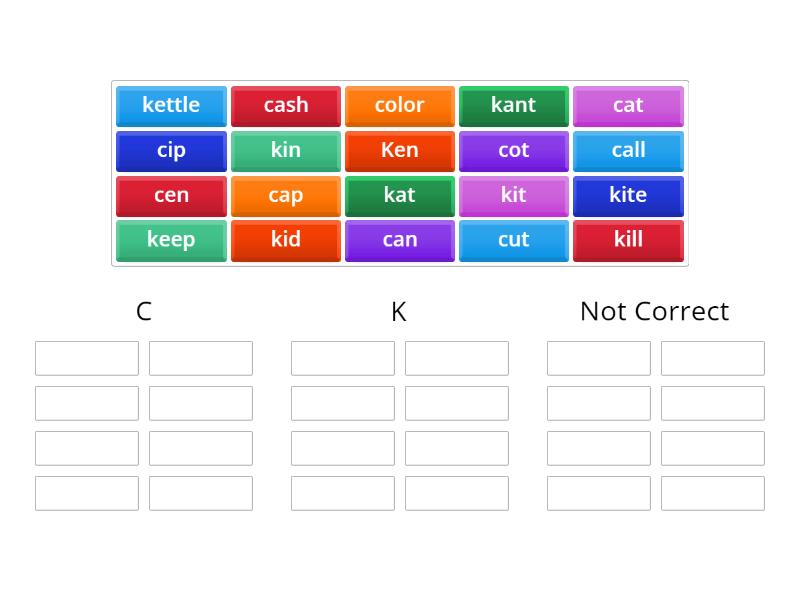Click the orange 'cap' word tile
Screen dimensions: 800x600
[x=286, y=195]
